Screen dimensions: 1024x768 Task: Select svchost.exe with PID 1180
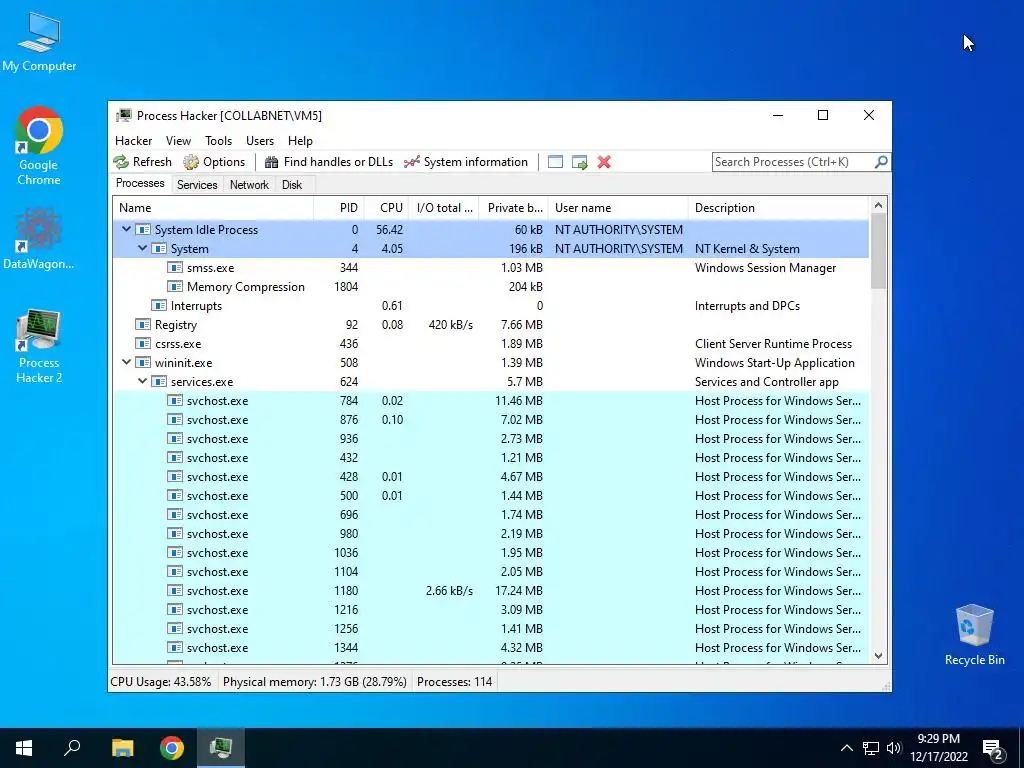coord(491,590)
